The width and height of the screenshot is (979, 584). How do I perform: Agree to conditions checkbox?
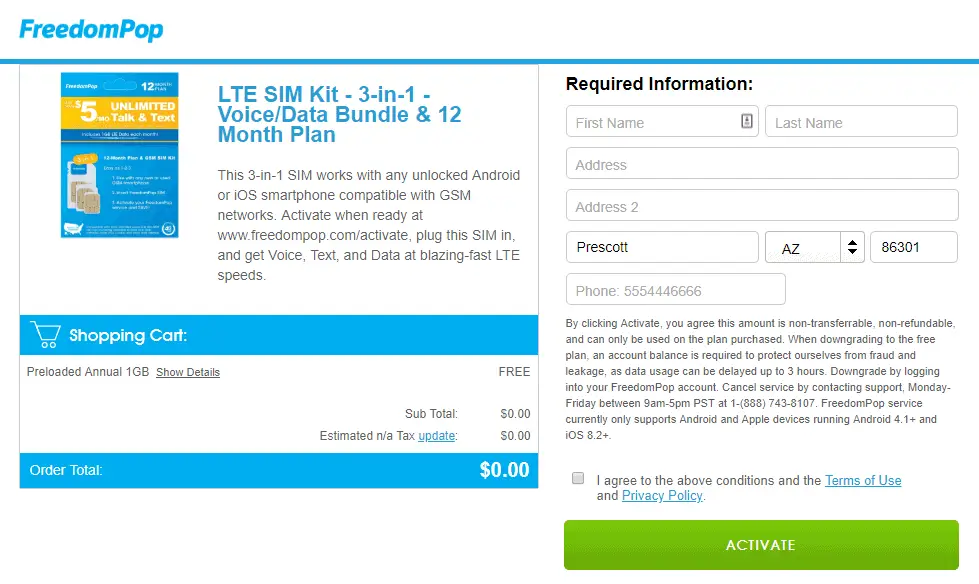(x=578, y=479)
